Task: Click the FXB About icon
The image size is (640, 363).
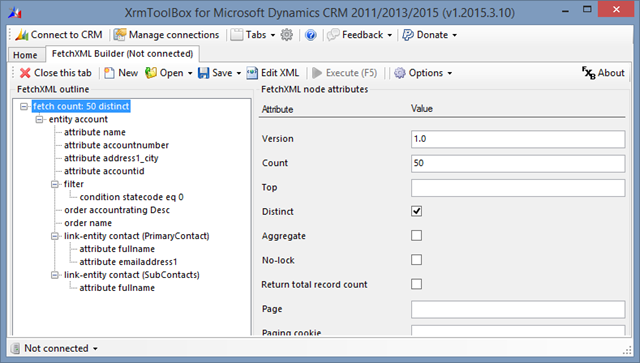Action: [588, 73]
